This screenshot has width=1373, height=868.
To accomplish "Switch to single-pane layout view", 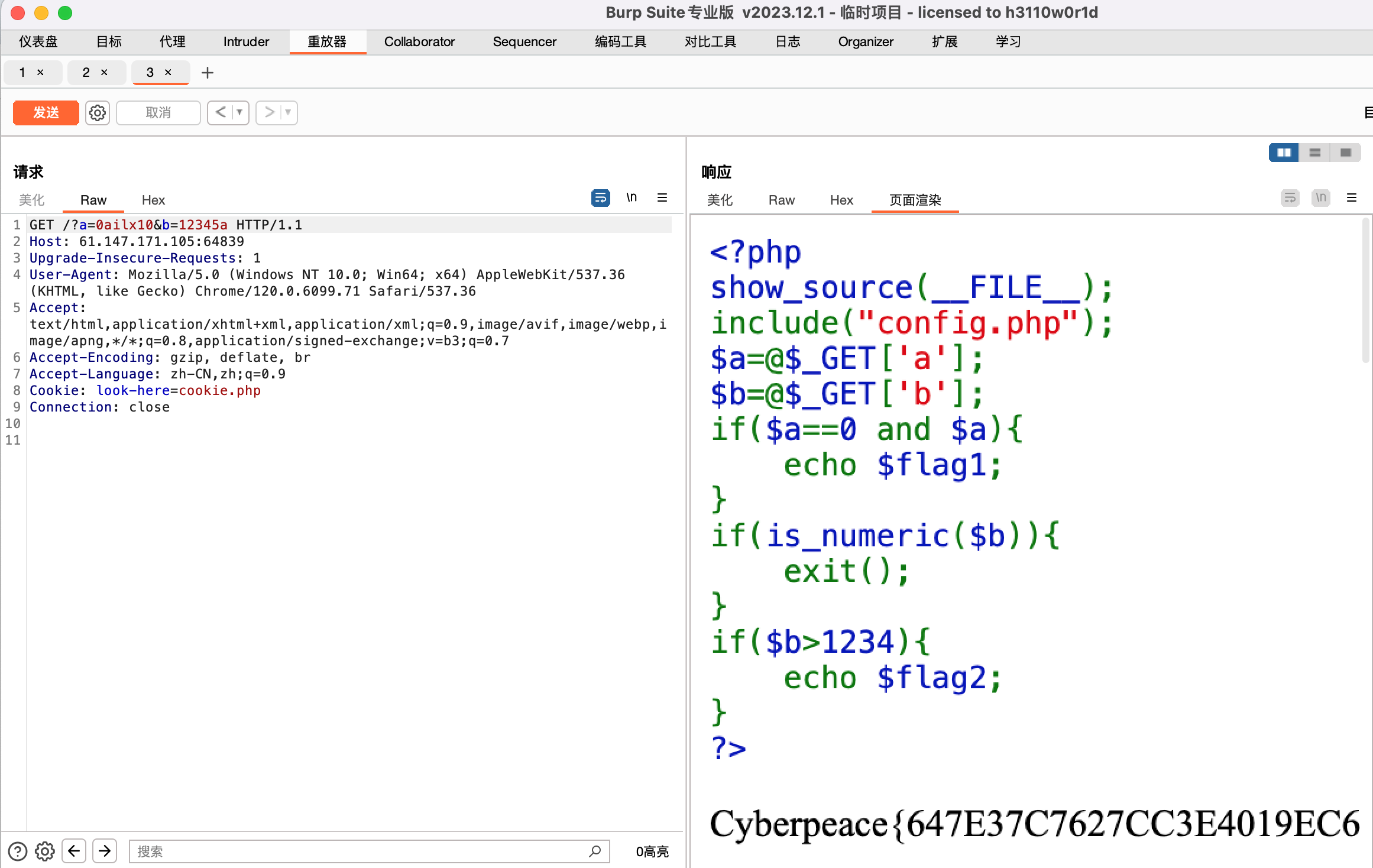I will tap(1346, 153).
